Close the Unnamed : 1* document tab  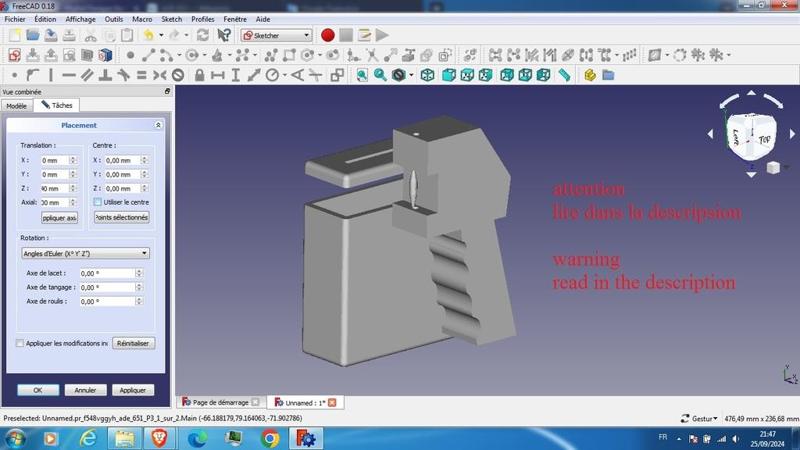click(332, 403)
